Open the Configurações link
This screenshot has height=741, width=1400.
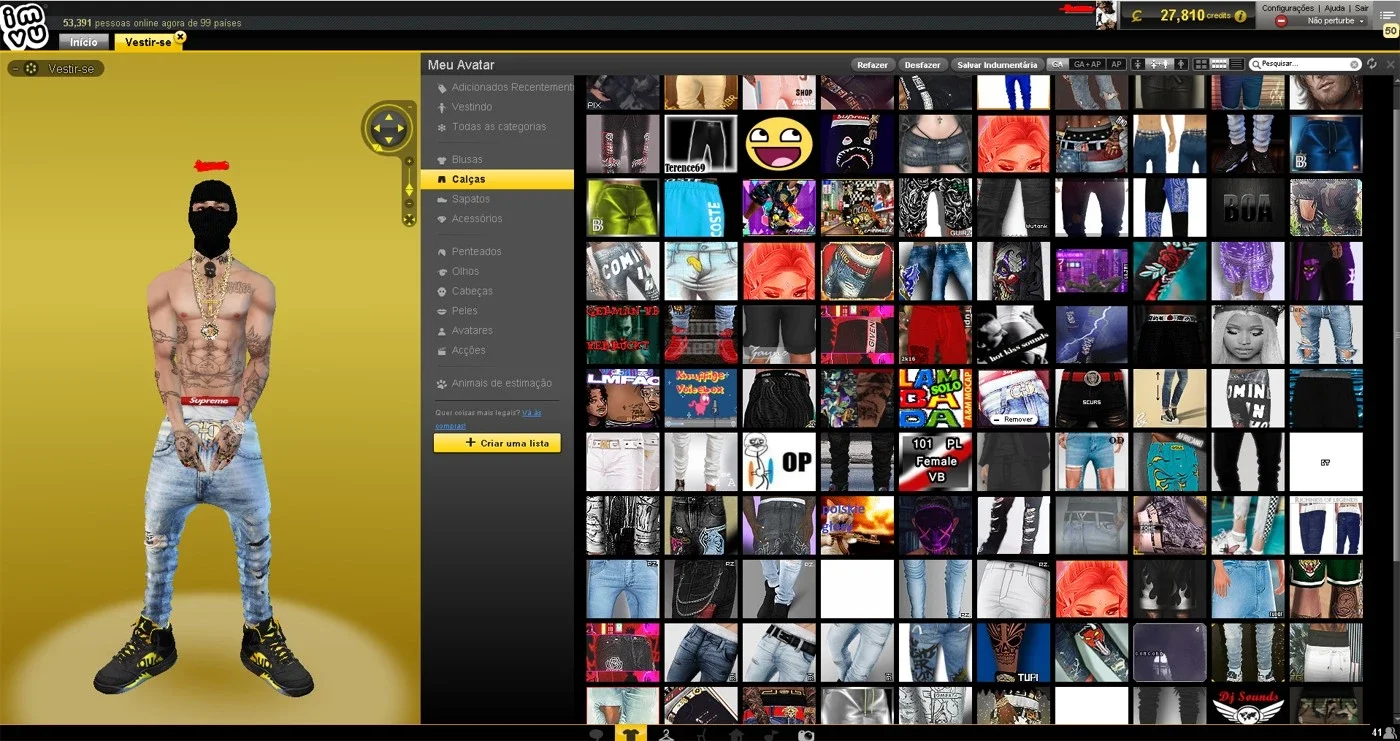1288,8
